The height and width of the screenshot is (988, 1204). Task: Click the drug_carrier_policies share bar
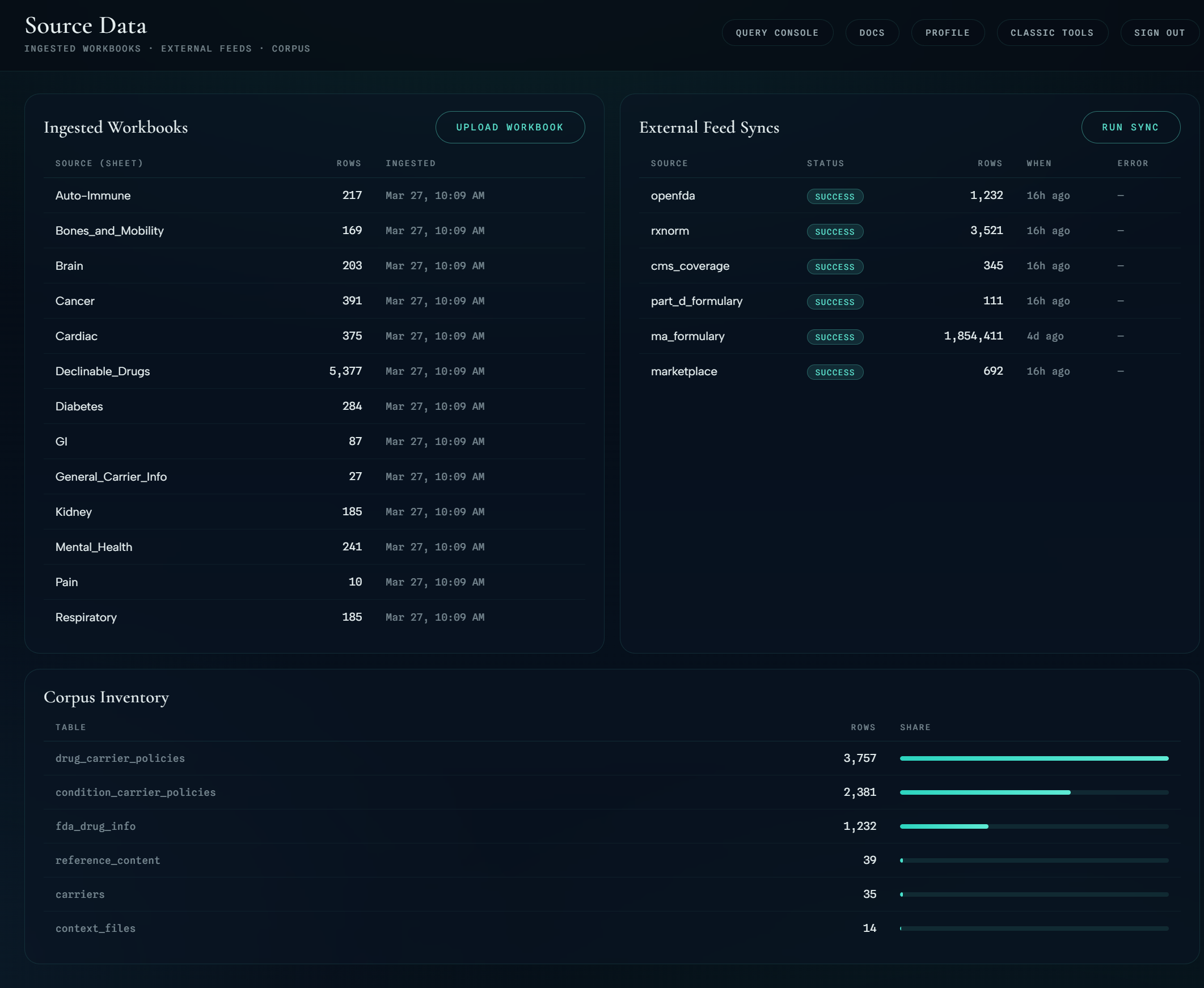point(1034,758)
